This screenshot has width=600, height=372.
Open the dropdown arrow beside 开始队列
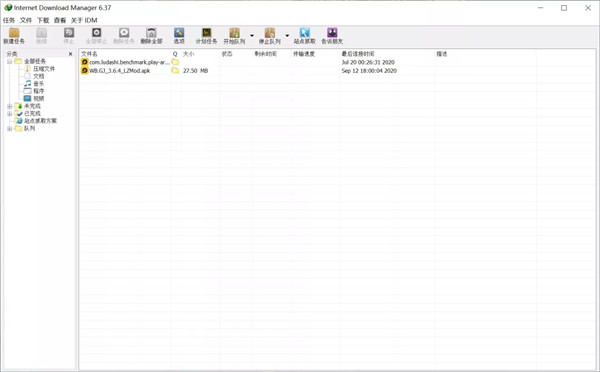252,36
